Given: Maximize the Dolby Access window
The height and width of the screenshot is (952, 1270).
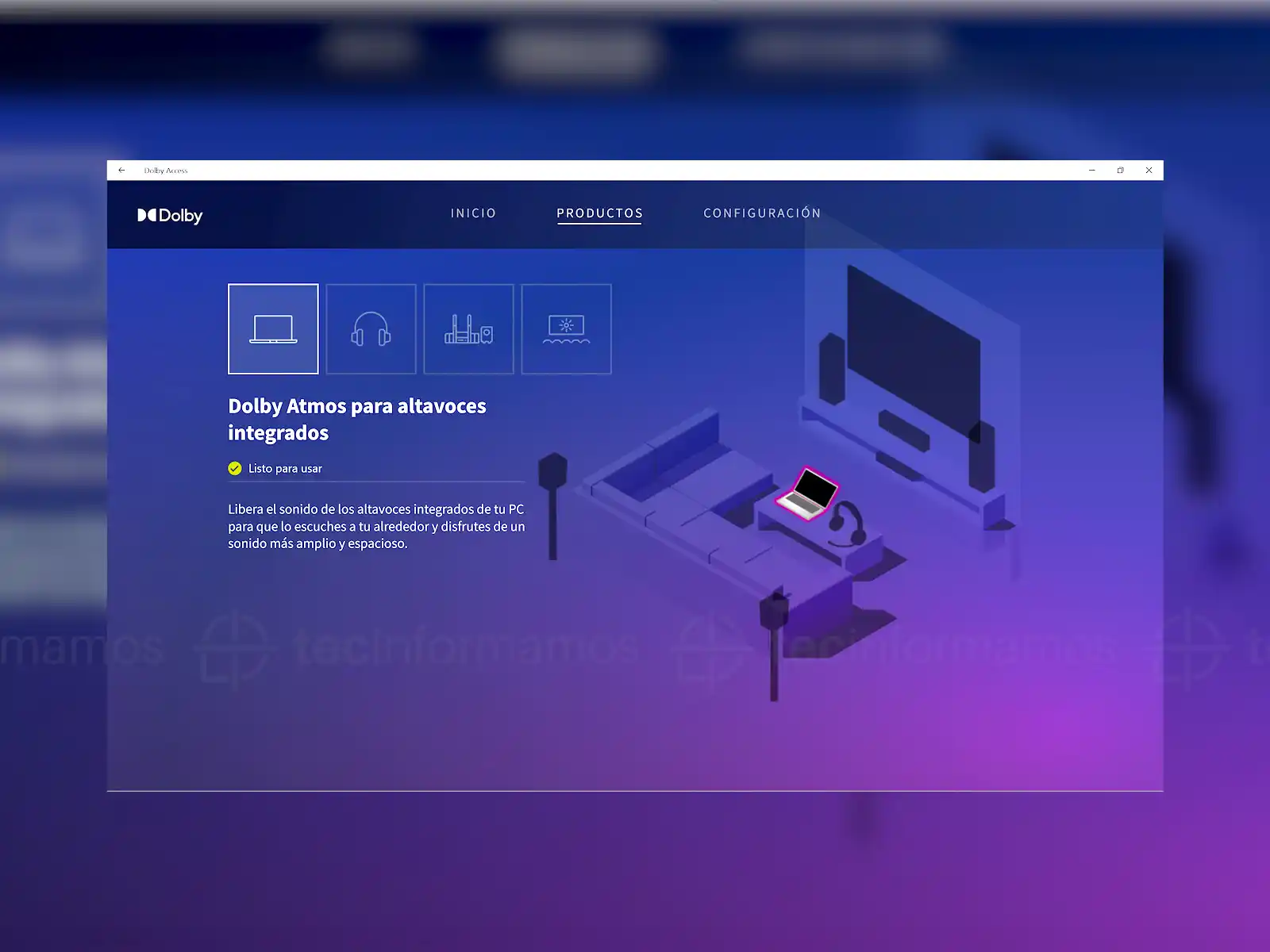Looking at the screenshot, I should (1120, 171).
